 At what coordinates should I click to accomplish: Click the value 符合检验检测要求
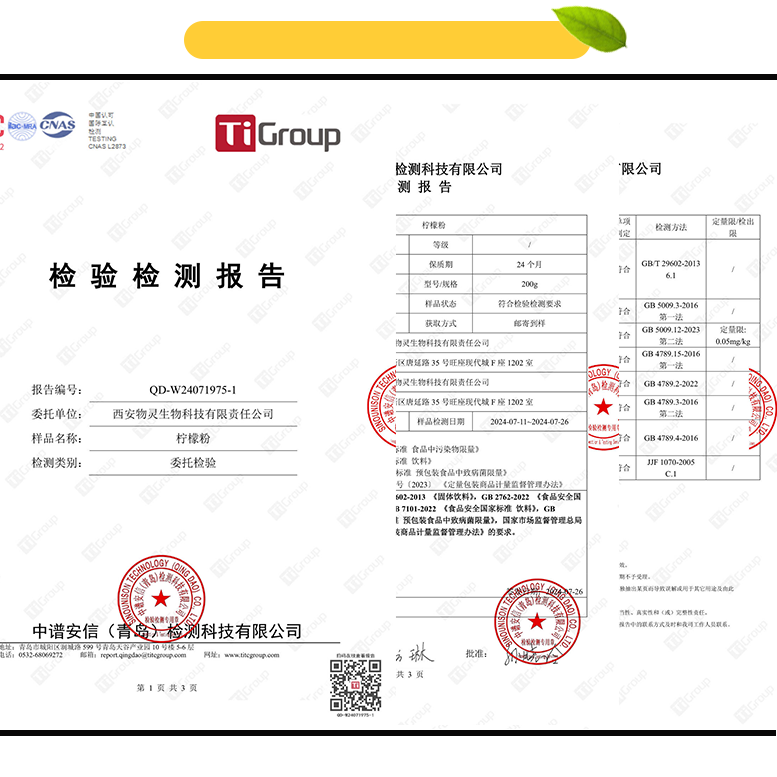[x=529, y=304]
